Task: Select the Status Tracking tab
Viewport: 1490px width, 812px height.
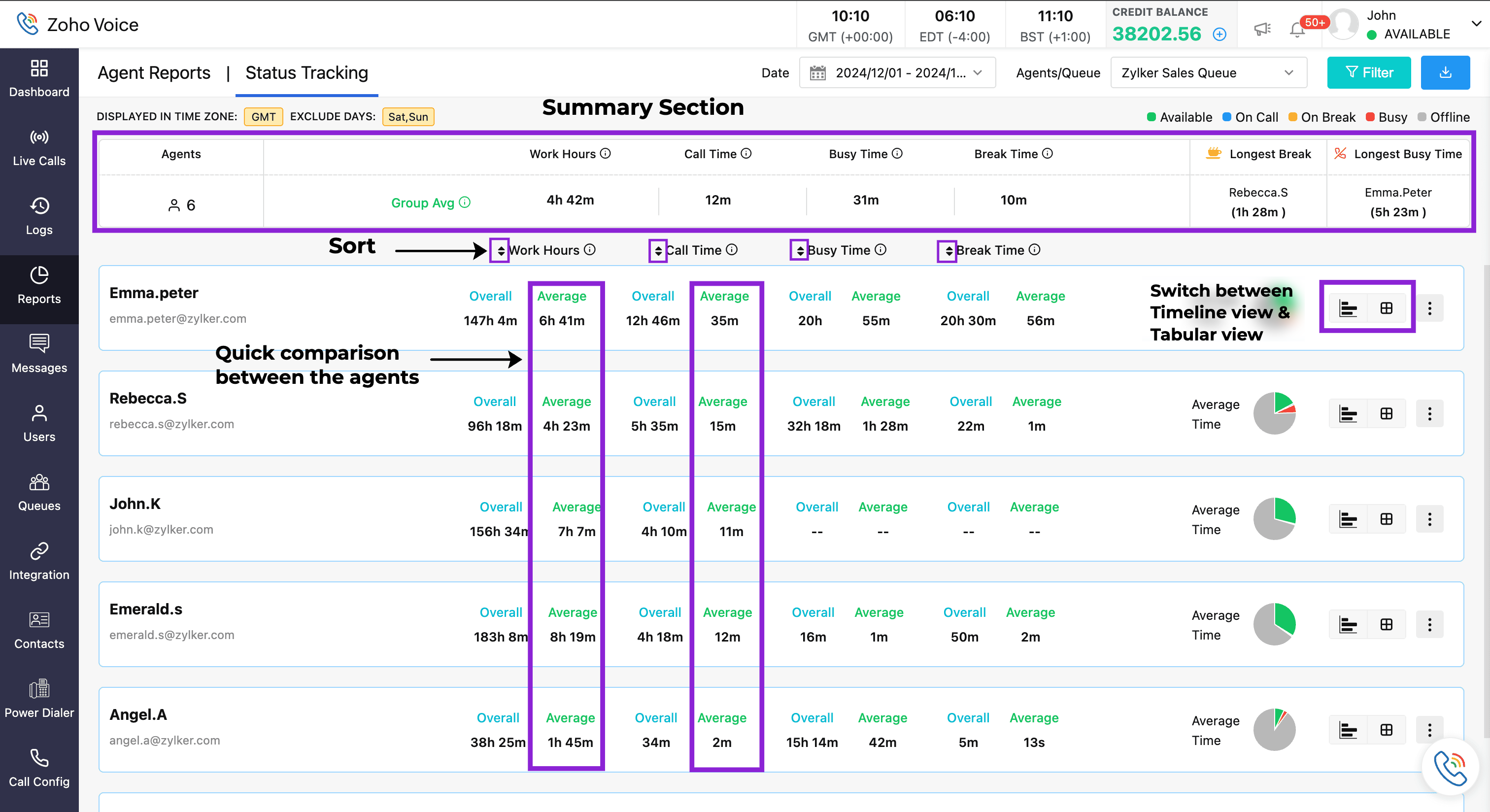Action: 306,73
